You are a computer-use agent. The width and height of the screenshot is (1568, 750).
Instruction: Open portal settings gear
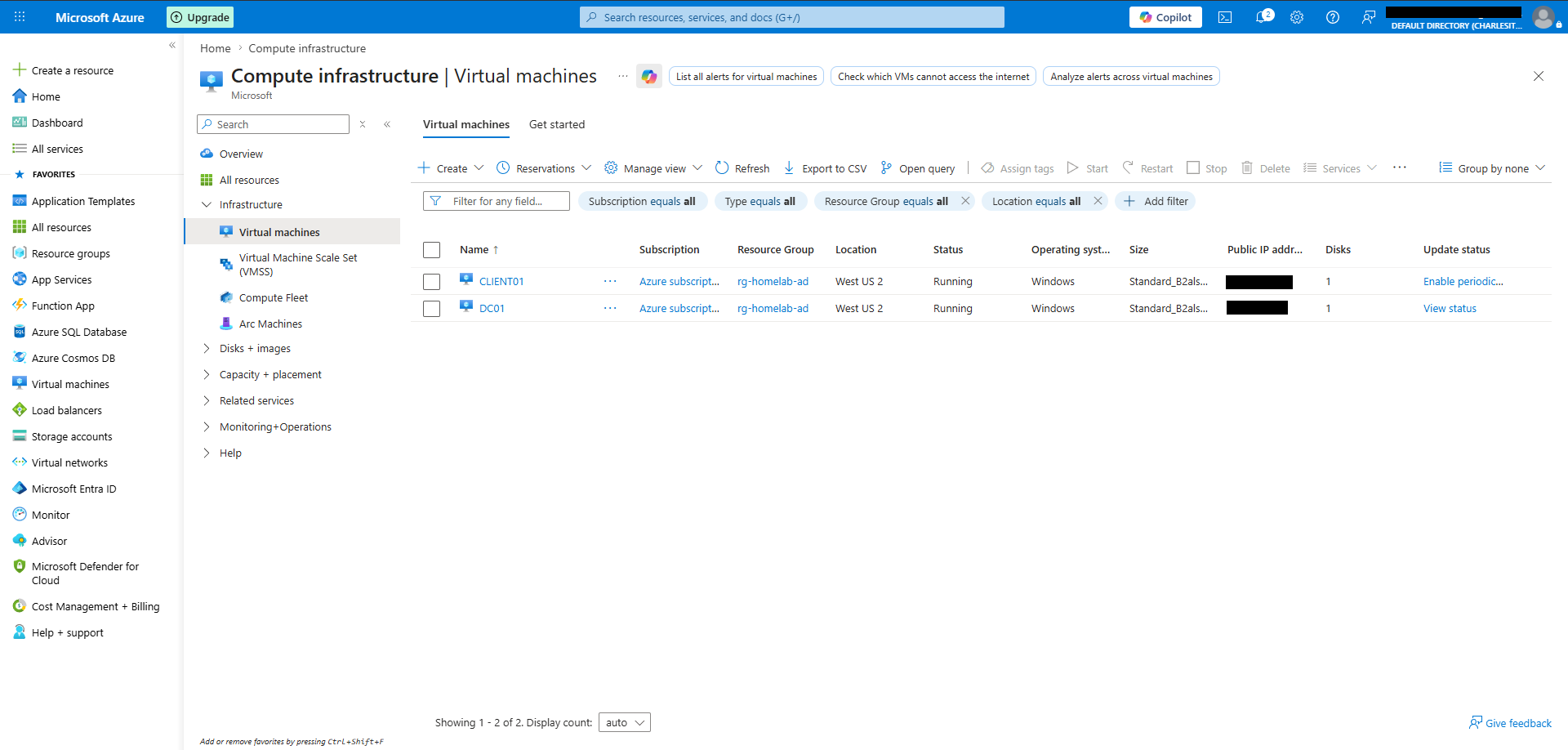1297,17
